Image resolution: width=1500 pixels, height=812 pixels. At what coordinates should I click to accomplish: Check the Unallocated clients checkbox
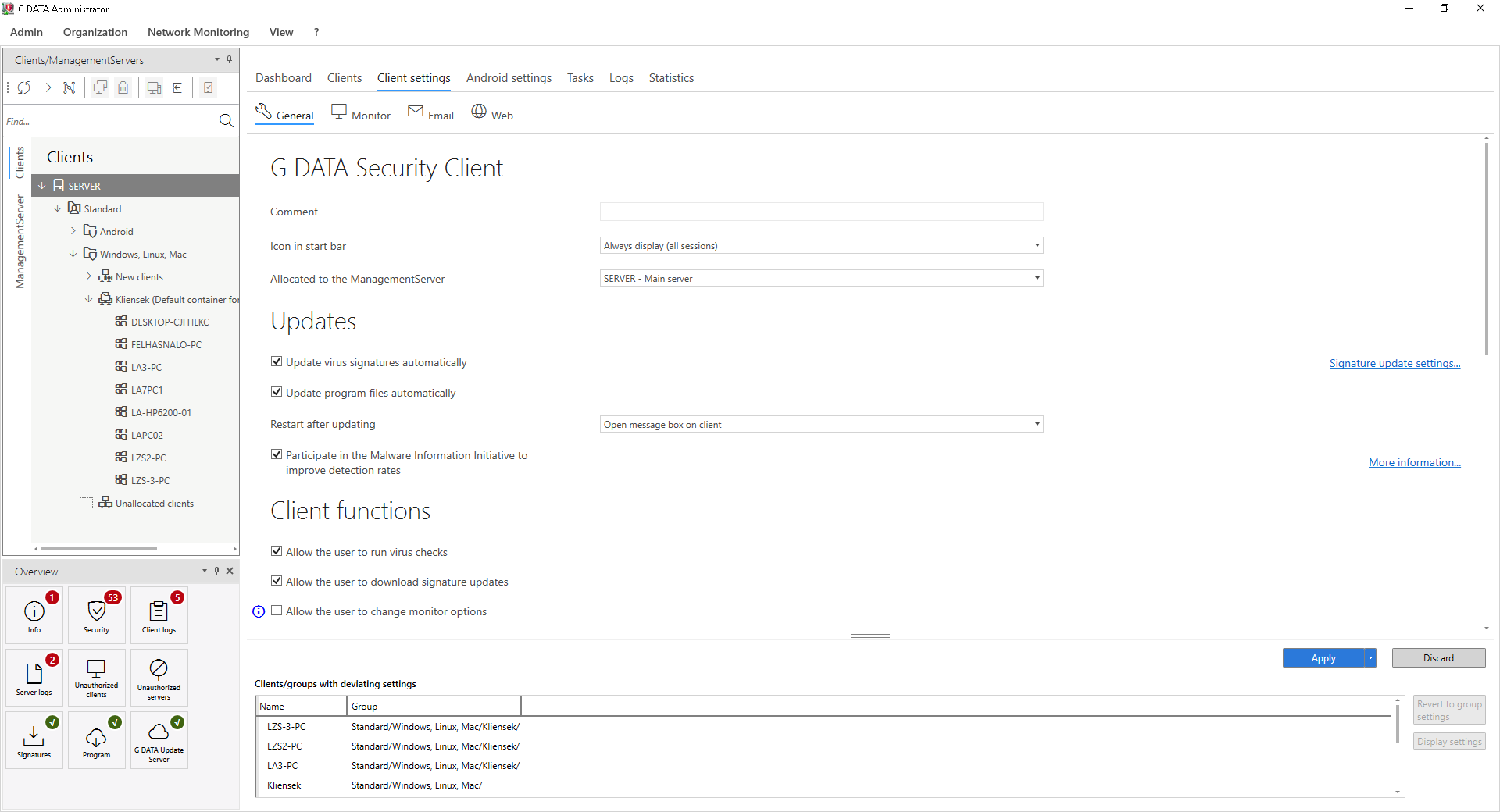86,503
